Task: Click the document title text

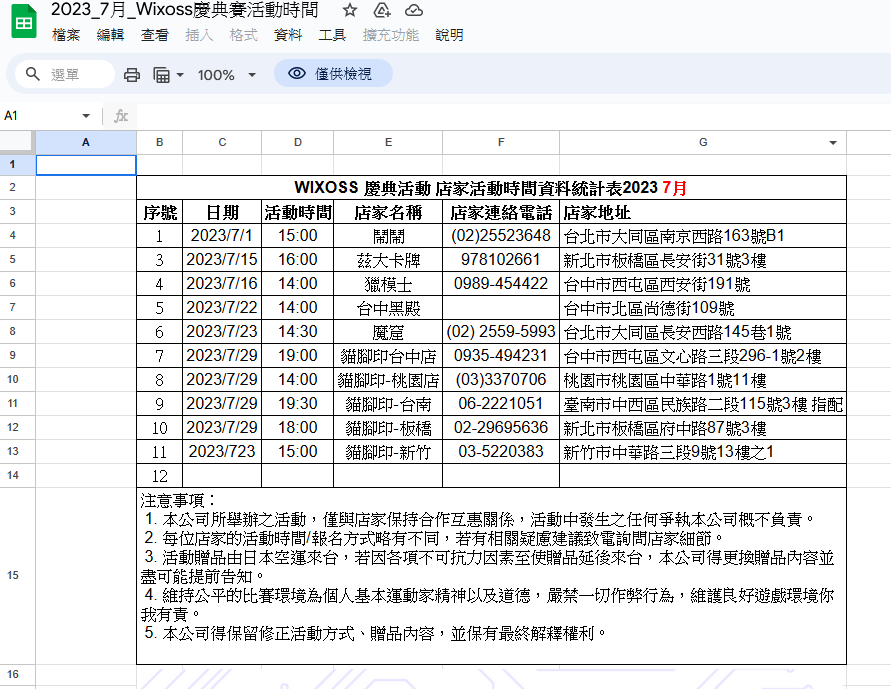Action: click(185, 10)
